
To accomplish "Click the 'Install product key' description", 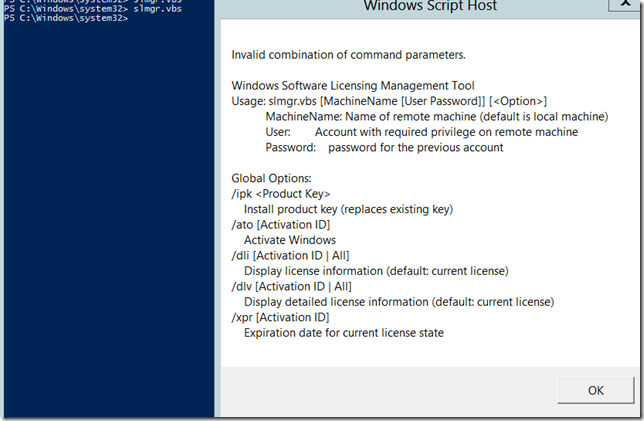I will [x=348, y=209].
